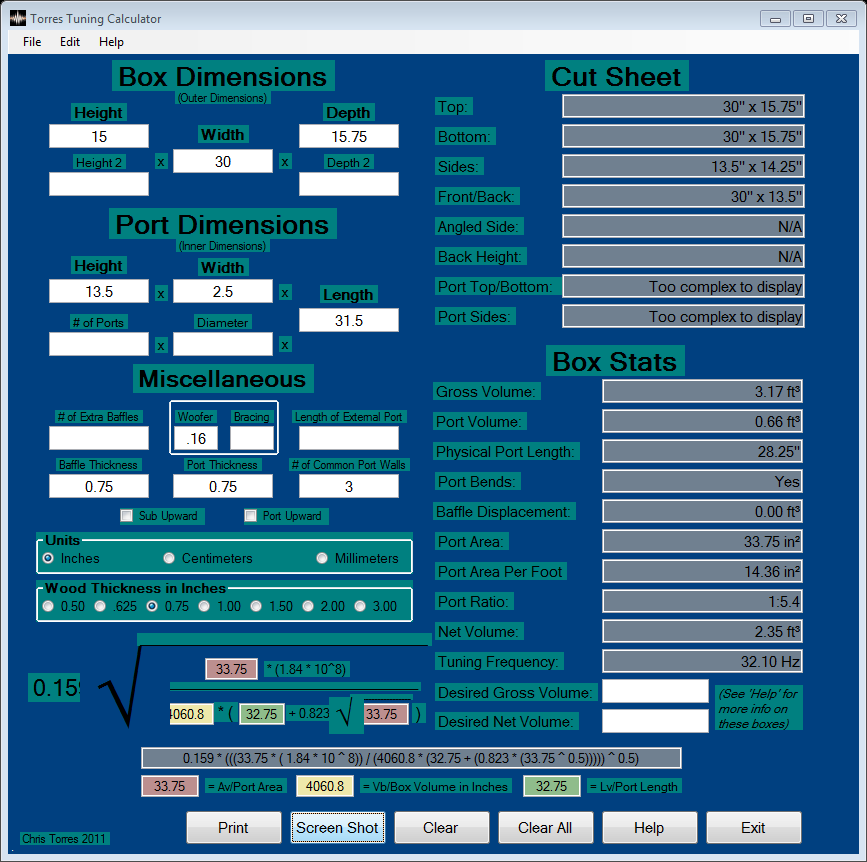The image size is (867, 862).
Task: Open the Edit menu
Action: coord(70,42)
